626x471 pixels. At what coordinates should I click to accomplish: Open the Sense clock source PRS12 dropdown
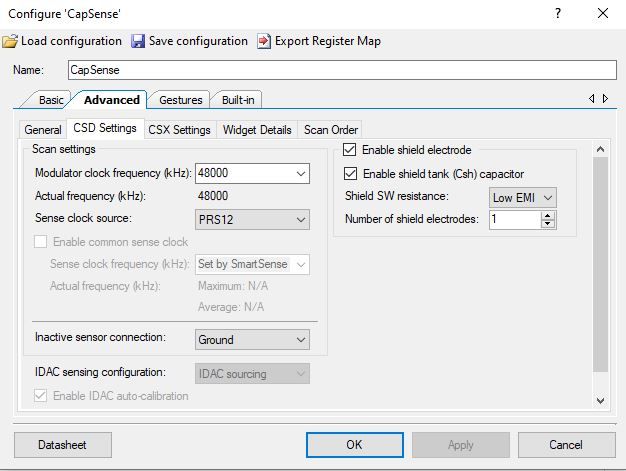(x=252, y=220)
